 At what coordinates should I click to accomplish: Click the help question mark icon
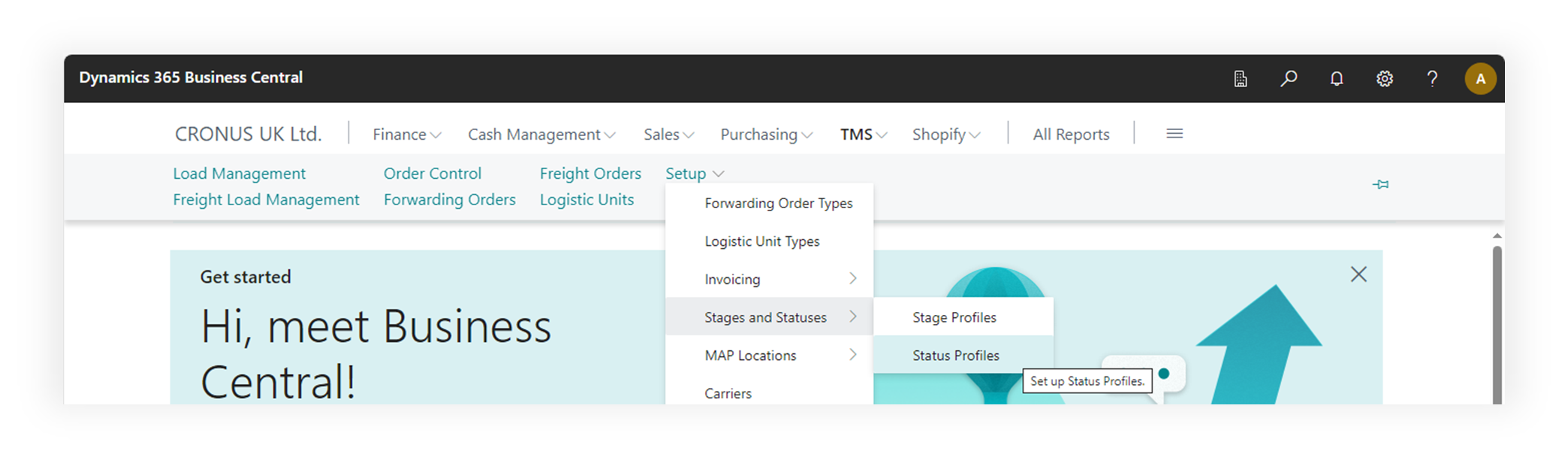pyautogui.click(x=1432, y=78)
